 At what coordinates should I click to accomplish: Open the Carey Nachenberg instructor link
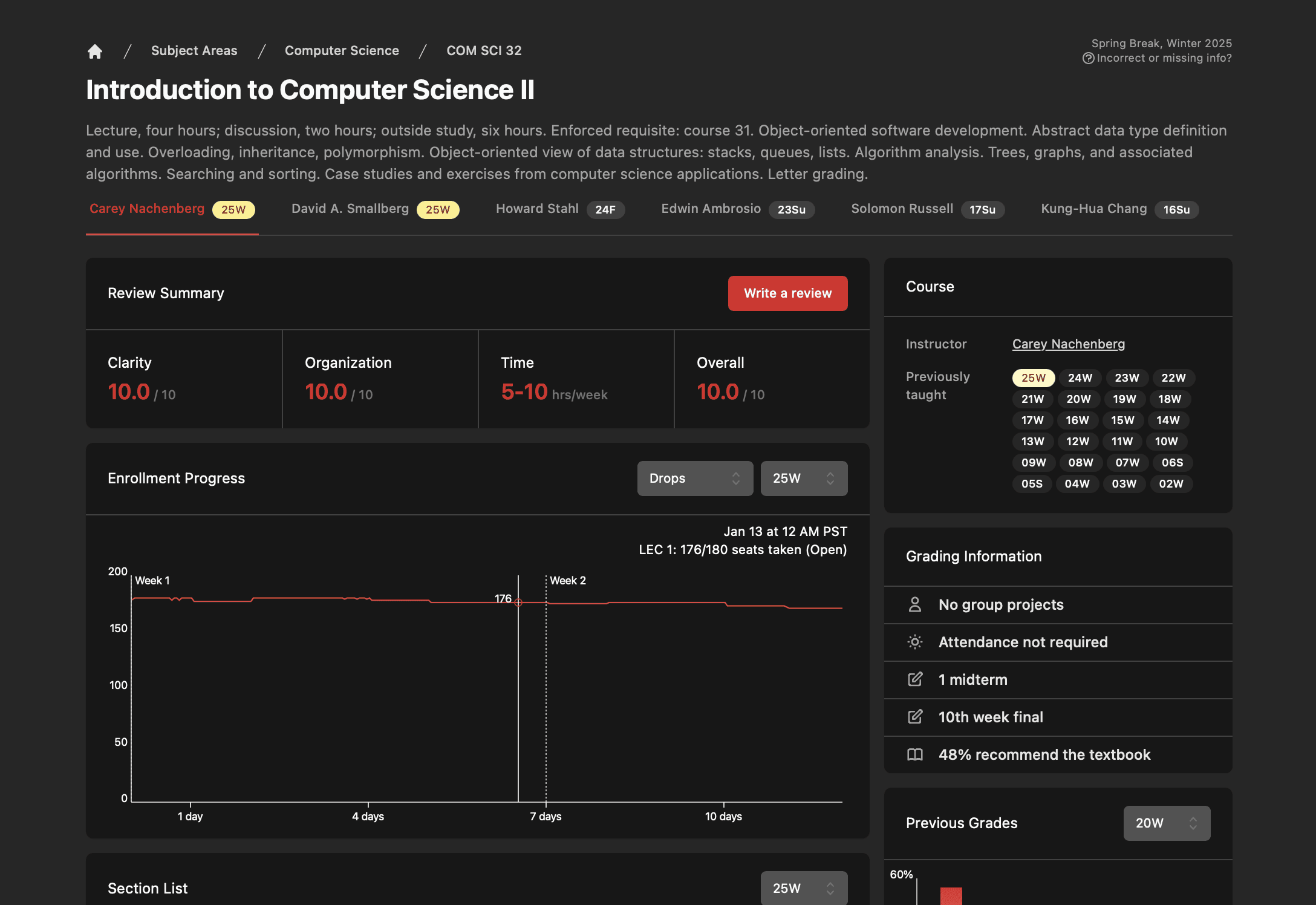(x=1069, y=344)
